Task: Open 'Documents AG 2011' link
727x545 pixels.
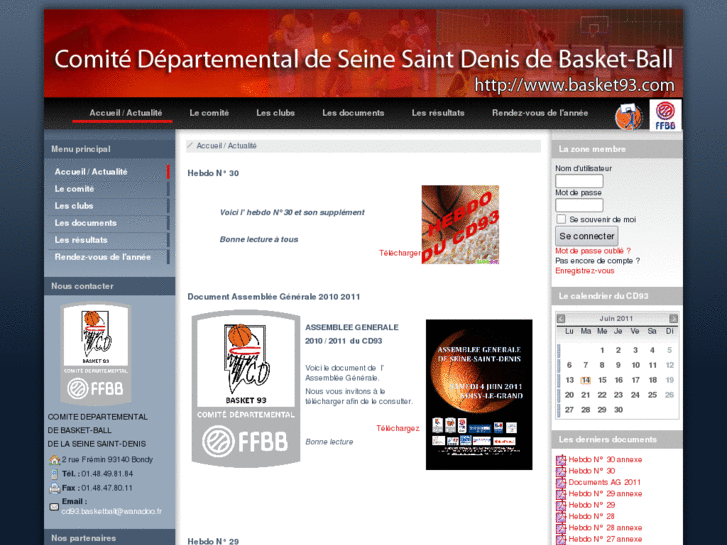Action: click(x=605, y=482)
